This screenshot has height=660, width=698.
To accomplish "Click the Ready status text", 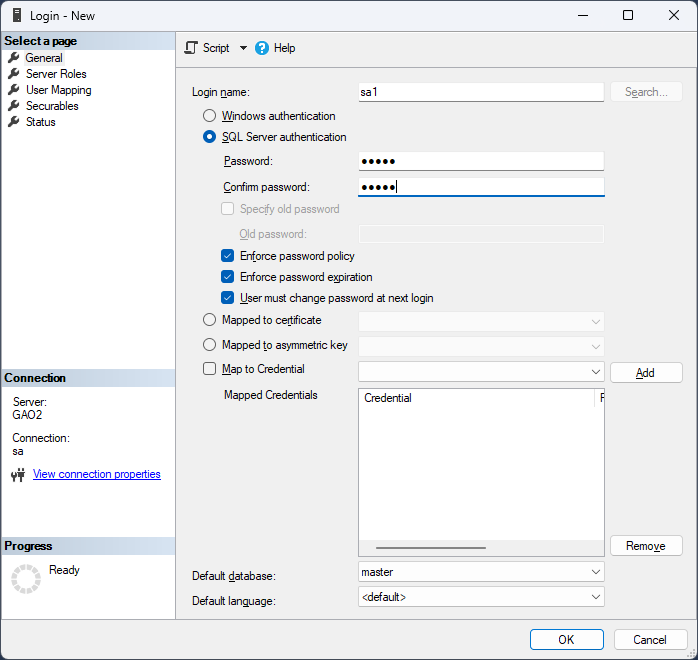I will 64,570.
